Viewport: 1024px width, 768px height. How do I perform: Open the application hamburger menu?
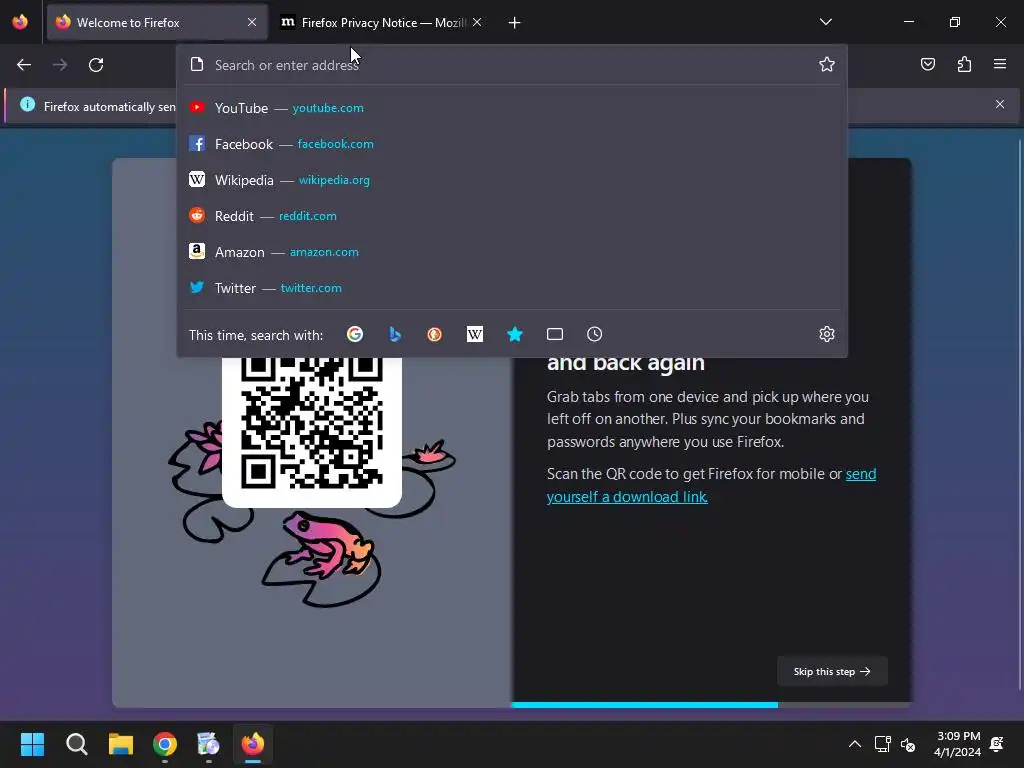pyautogui.click(x=1000, y=64)
